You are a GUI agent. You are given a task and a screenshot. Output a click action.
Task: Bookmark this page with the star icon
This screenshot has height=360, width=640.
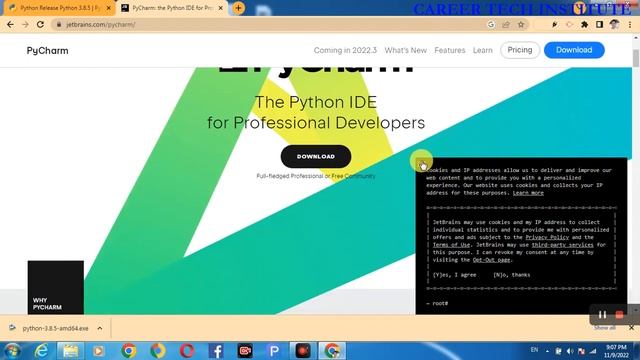point(521,24)
